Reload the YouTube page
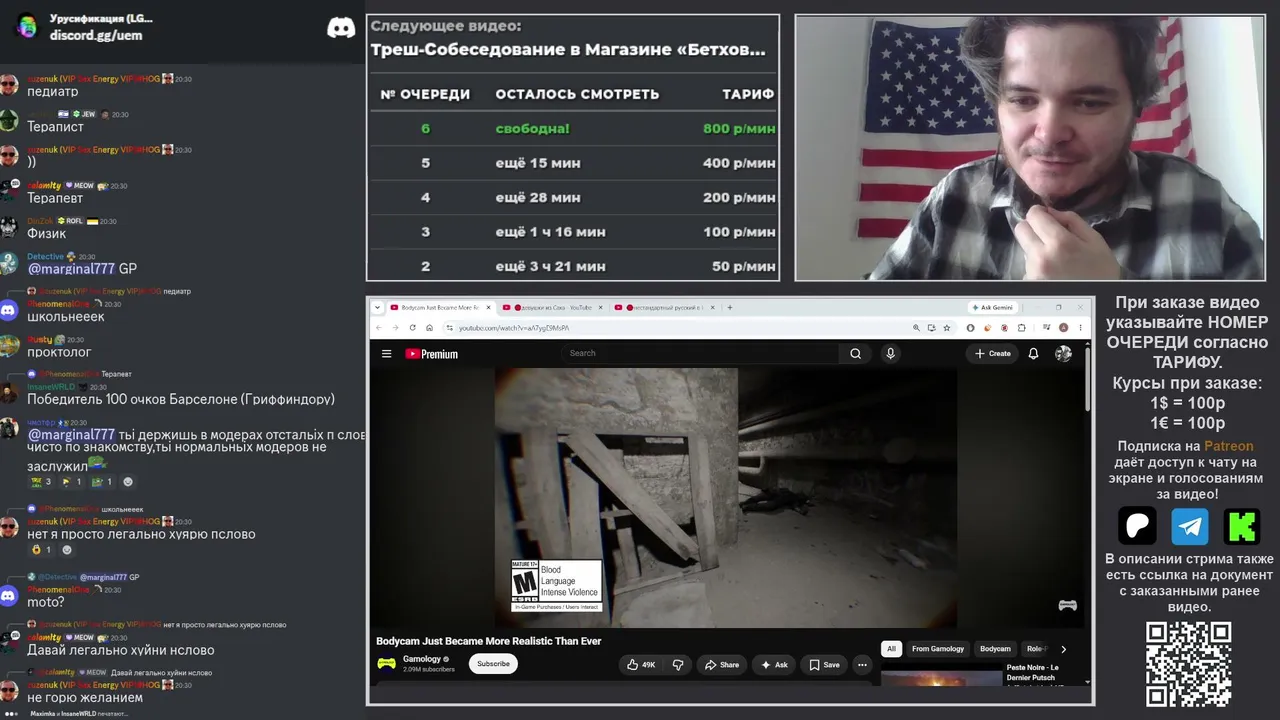The width and height of the screenshot is (1280, 720). coord(414,328)
